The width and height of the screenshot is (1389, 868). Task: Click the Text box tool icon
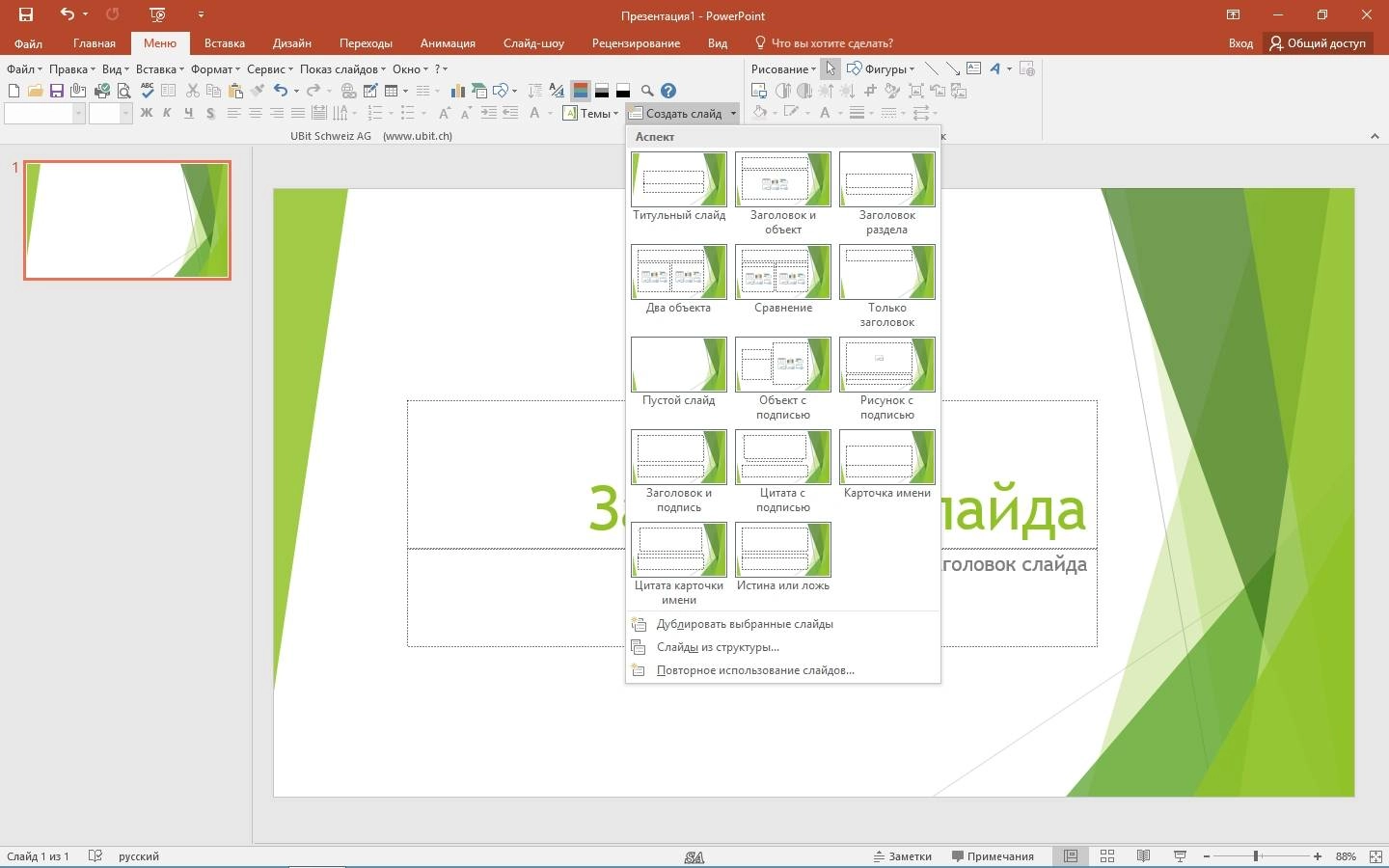[974, 68]
